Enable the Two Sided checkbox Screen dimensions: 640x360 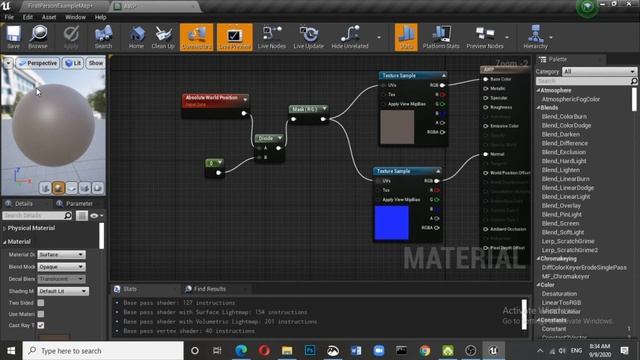pyautogui.click(x=41, y=303)
